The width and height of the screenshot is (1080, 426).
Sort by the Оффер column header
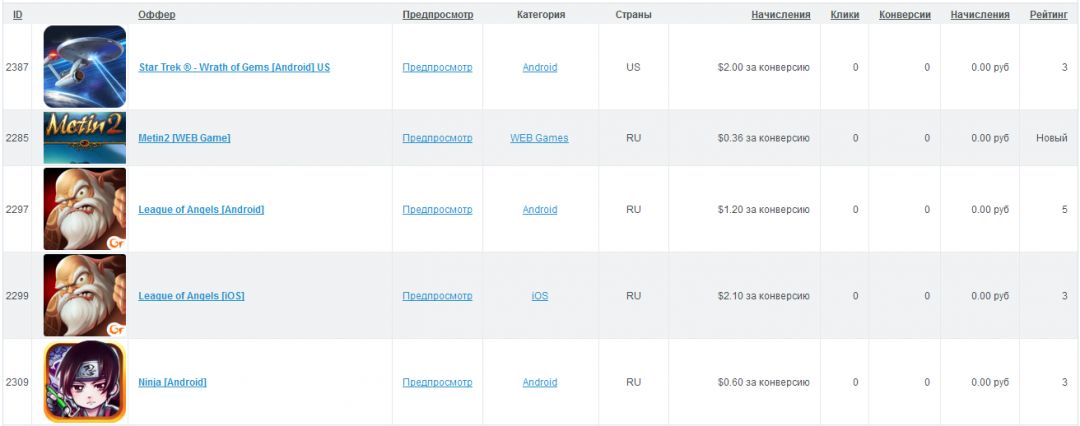[156, 14]
